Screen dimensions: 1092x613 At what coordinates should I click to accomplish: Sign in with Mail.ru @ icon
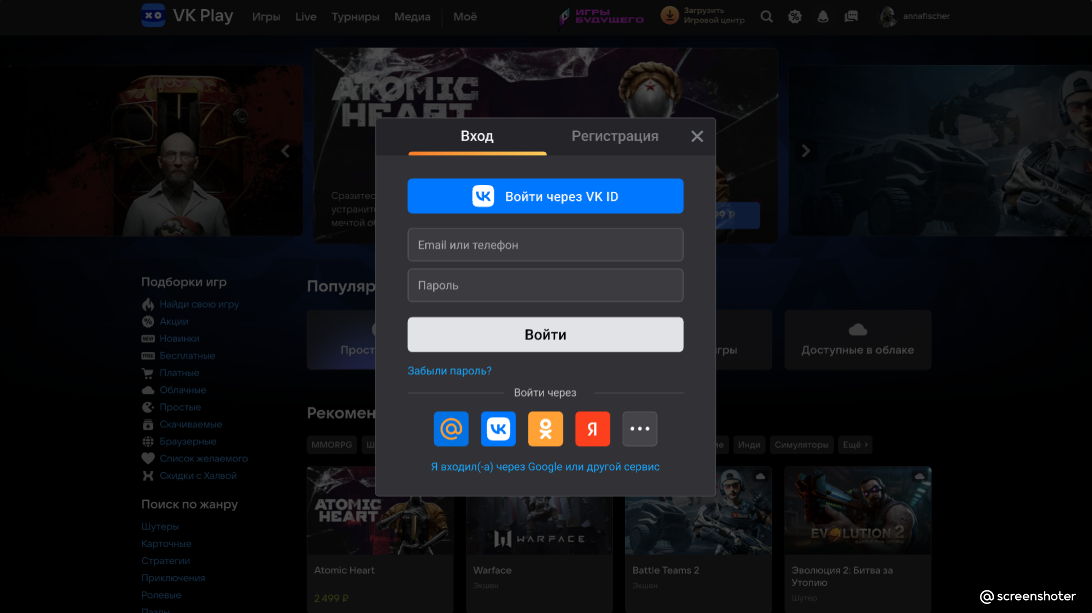coord(451,428)
